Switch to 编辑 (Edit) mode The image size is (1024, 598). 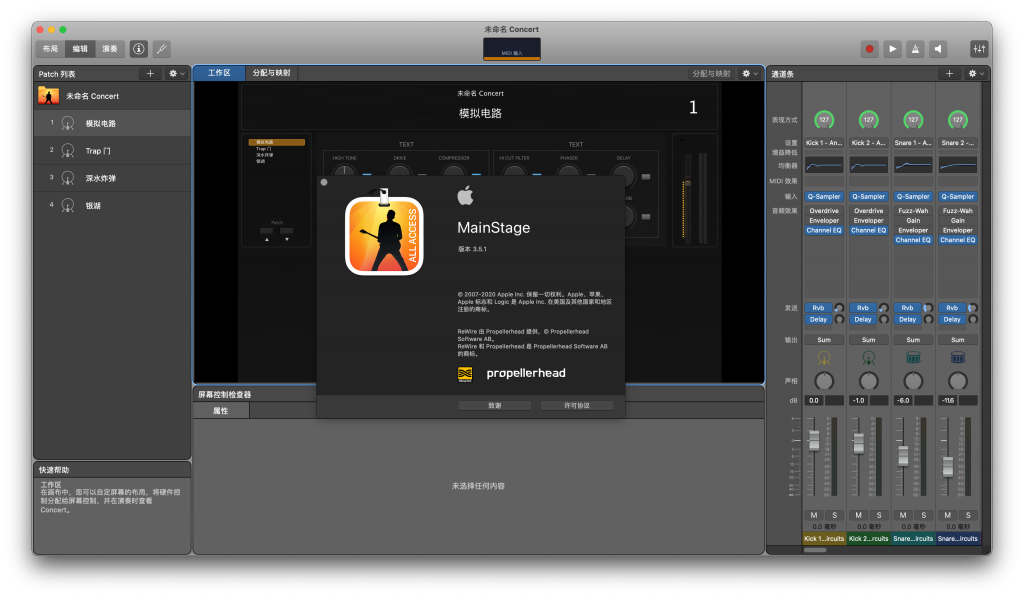pos(80,49)
